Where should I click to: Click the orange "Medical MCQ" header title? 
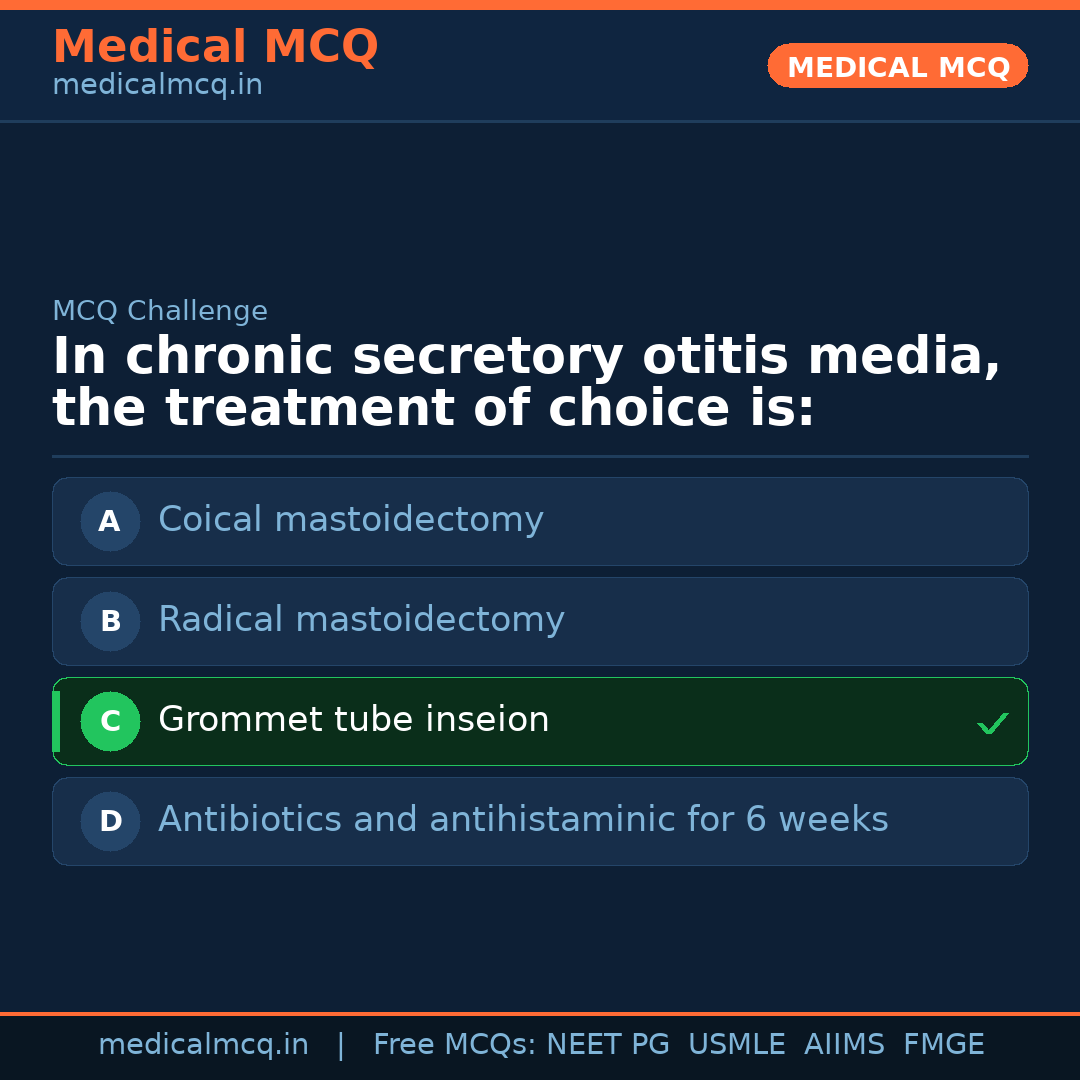215,47
